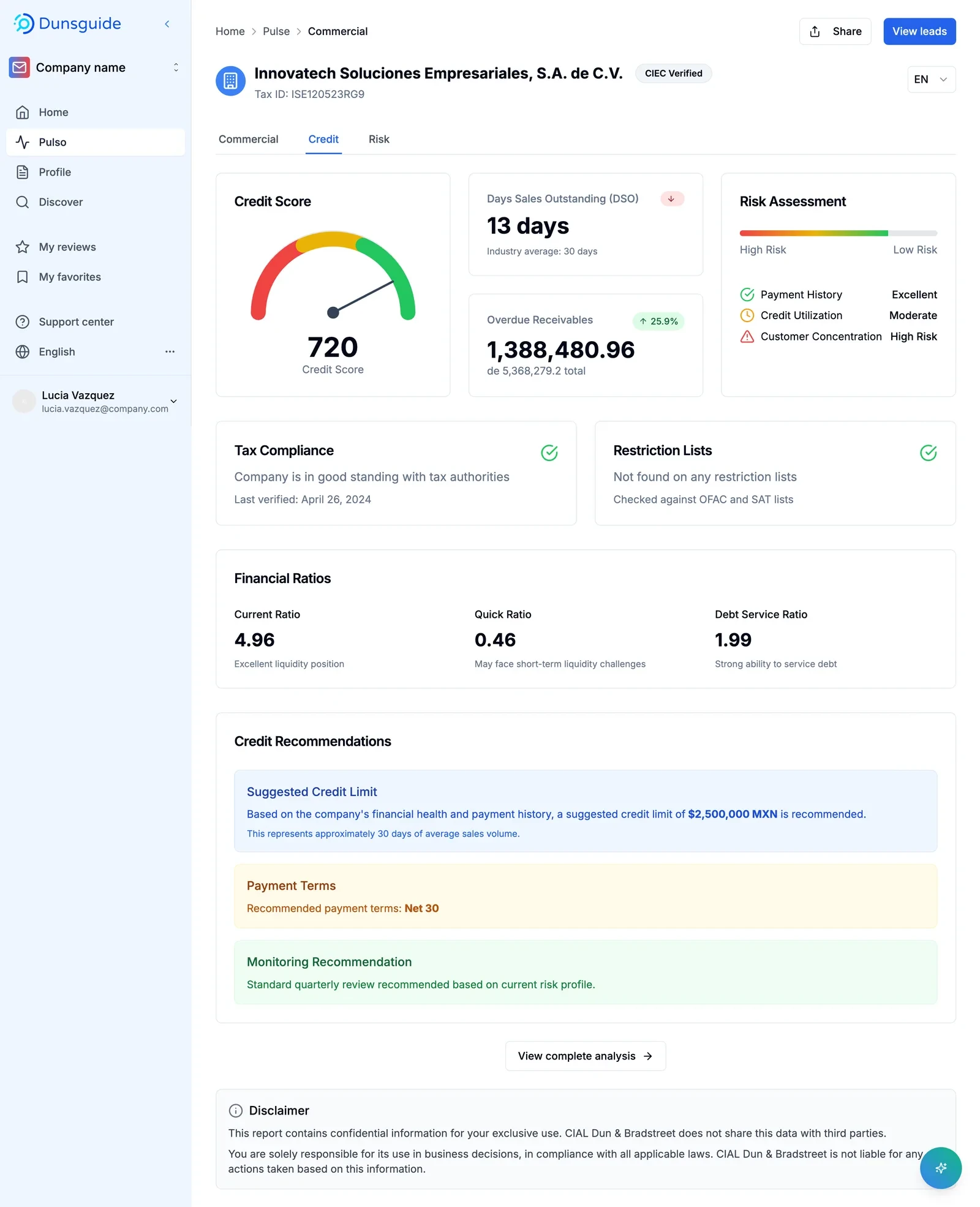The image size is (980, 1207).
Task: Click the My reviews star icon
Action: tap(23, 247)
